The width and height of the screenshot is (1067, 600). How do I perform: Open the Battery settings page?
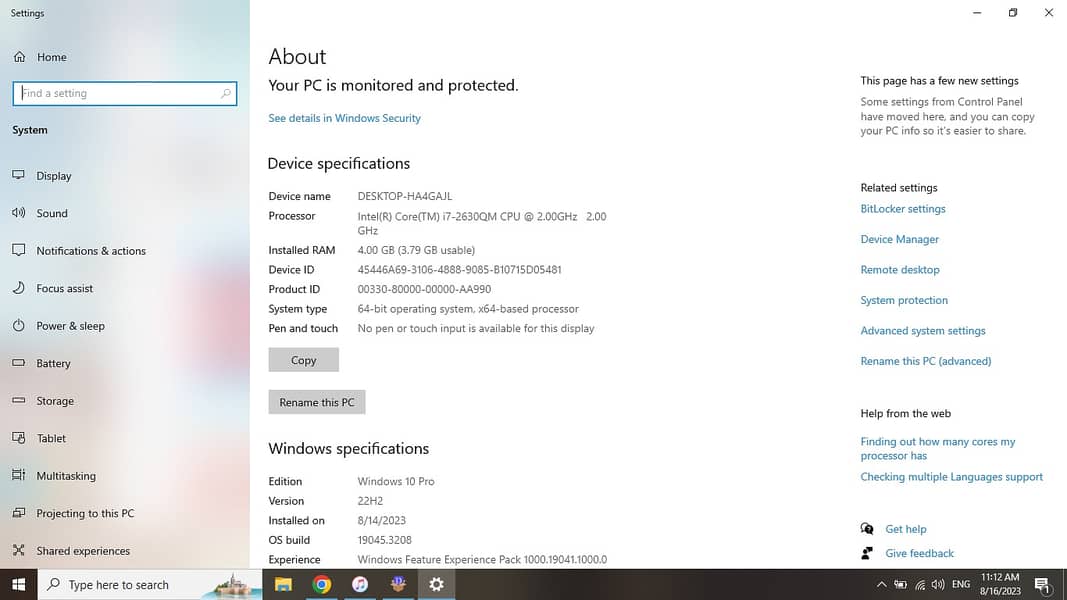[x=53, y=364]
